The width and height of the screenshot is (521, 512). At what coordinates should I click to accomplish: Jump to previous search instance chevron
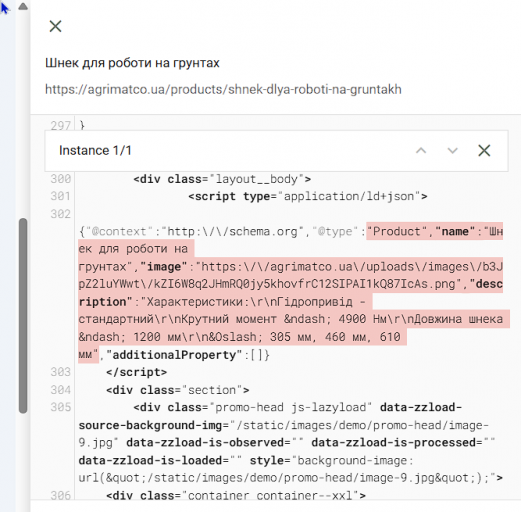pyautogui.click(x=421, y=151)
